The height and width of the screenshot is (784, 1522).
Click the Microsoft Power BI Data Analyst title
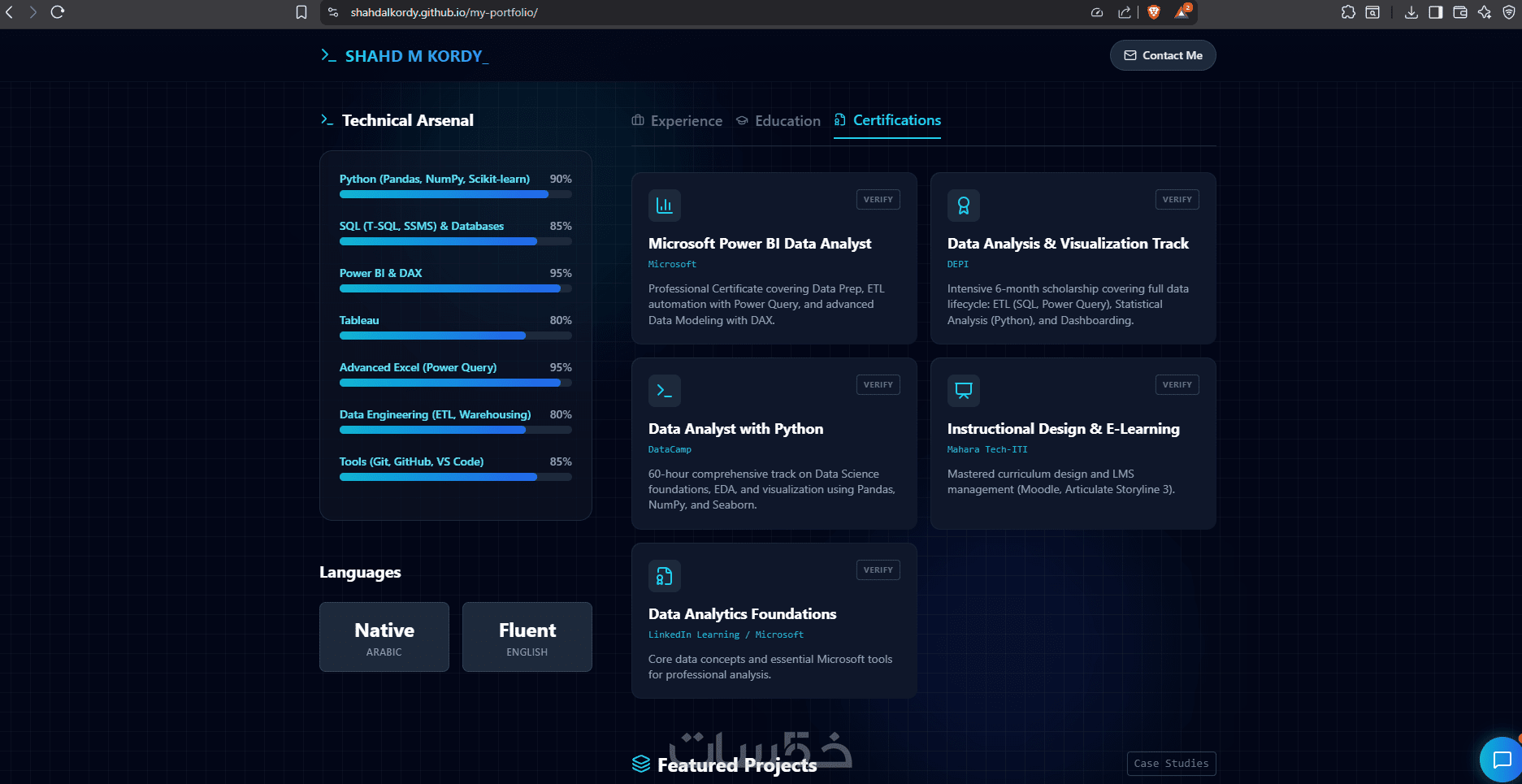(760, 244)
